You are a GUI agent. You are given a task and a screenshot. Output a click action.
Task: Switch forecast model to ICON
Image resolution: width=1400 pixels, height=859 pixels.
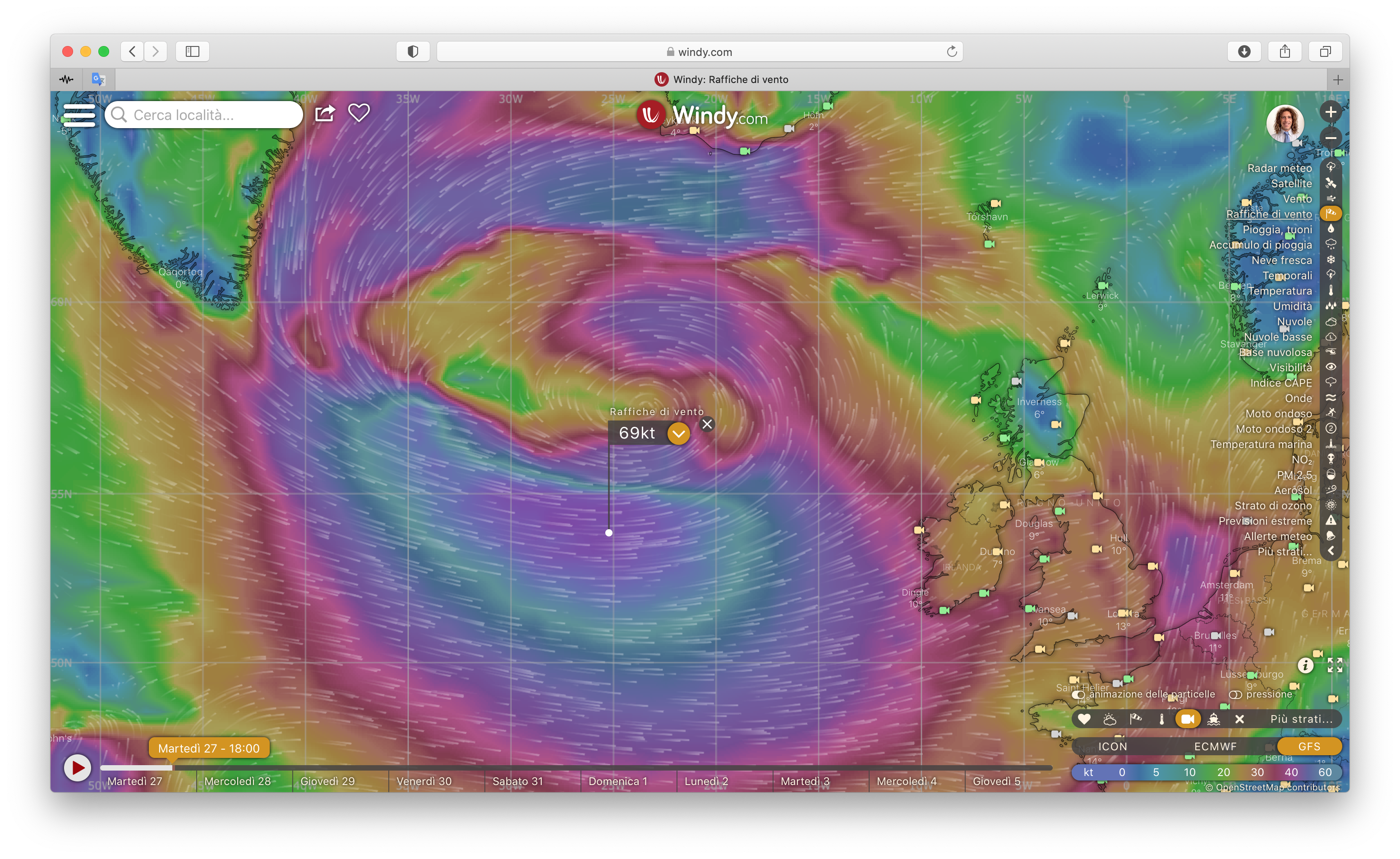(x=1112, y=747)
